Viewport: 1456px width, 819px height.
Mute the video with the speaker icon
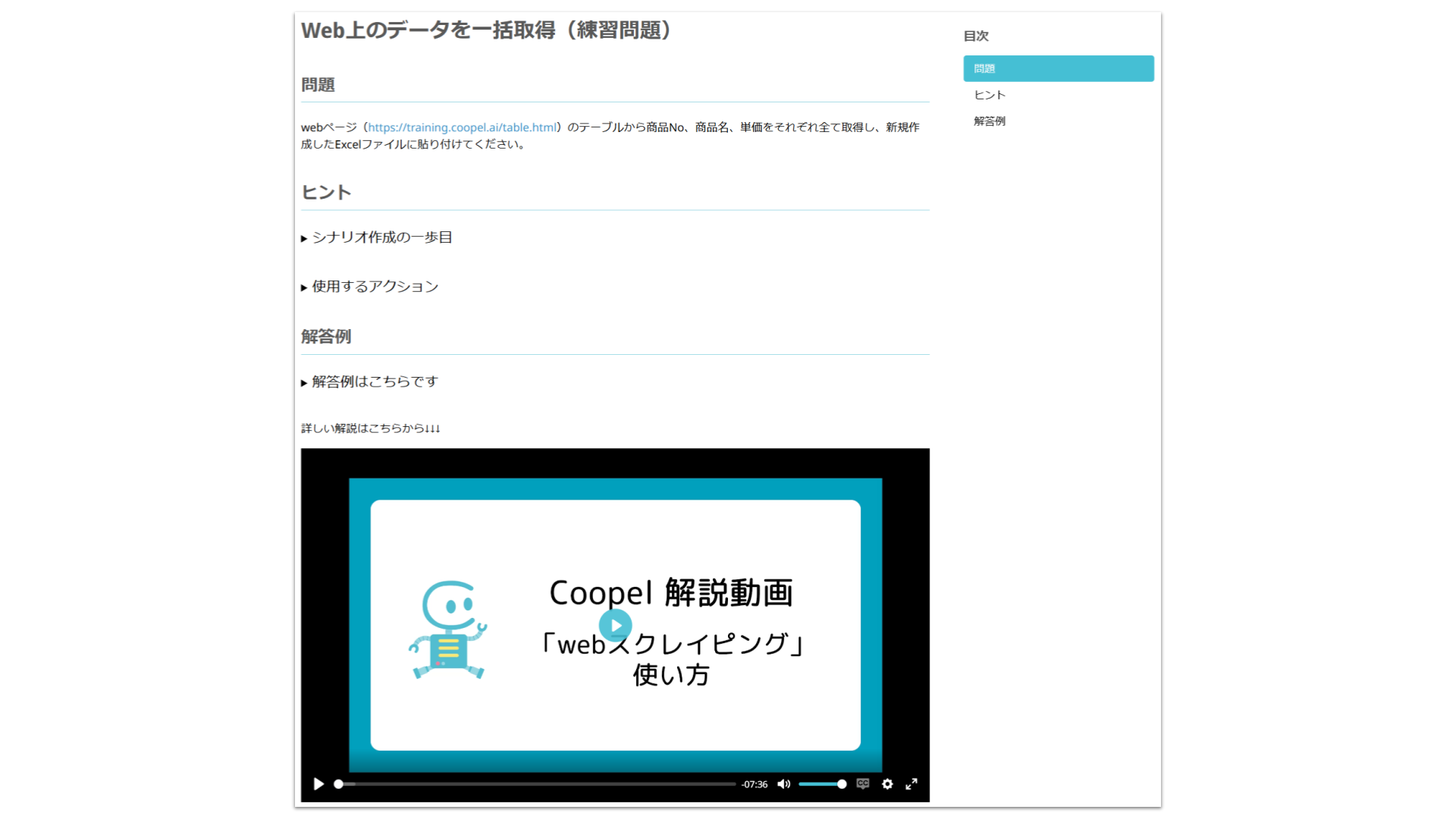click(x=784, y=784)
